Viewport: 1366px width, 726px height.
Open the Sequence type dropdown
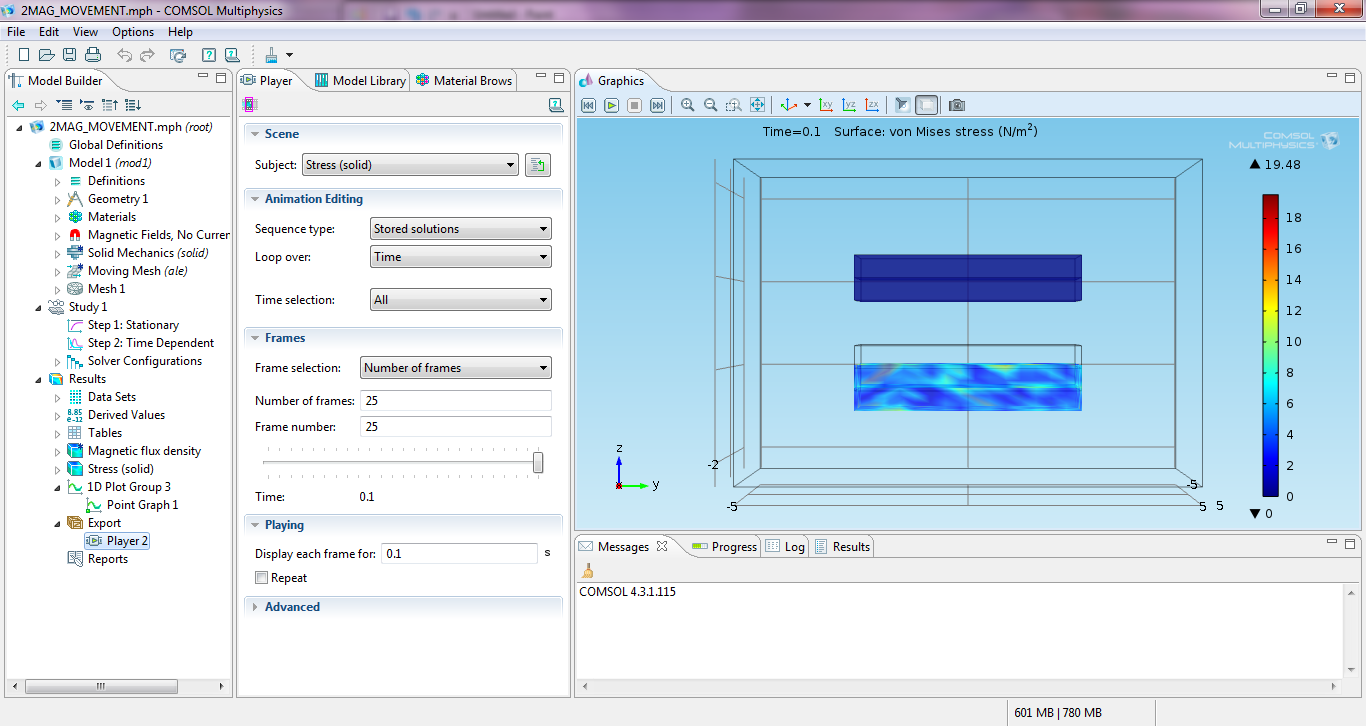click(460, 229)
